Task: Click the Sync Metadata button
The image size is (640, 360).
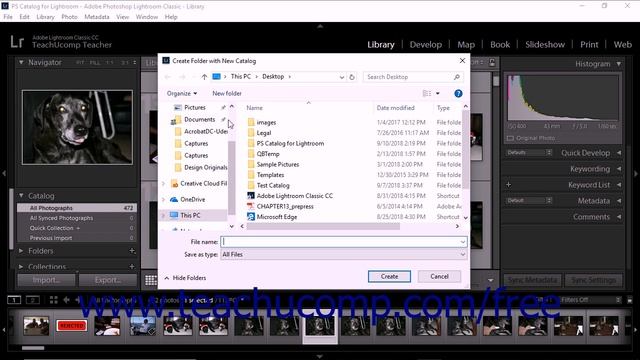Action: click(x=532, y=280)
